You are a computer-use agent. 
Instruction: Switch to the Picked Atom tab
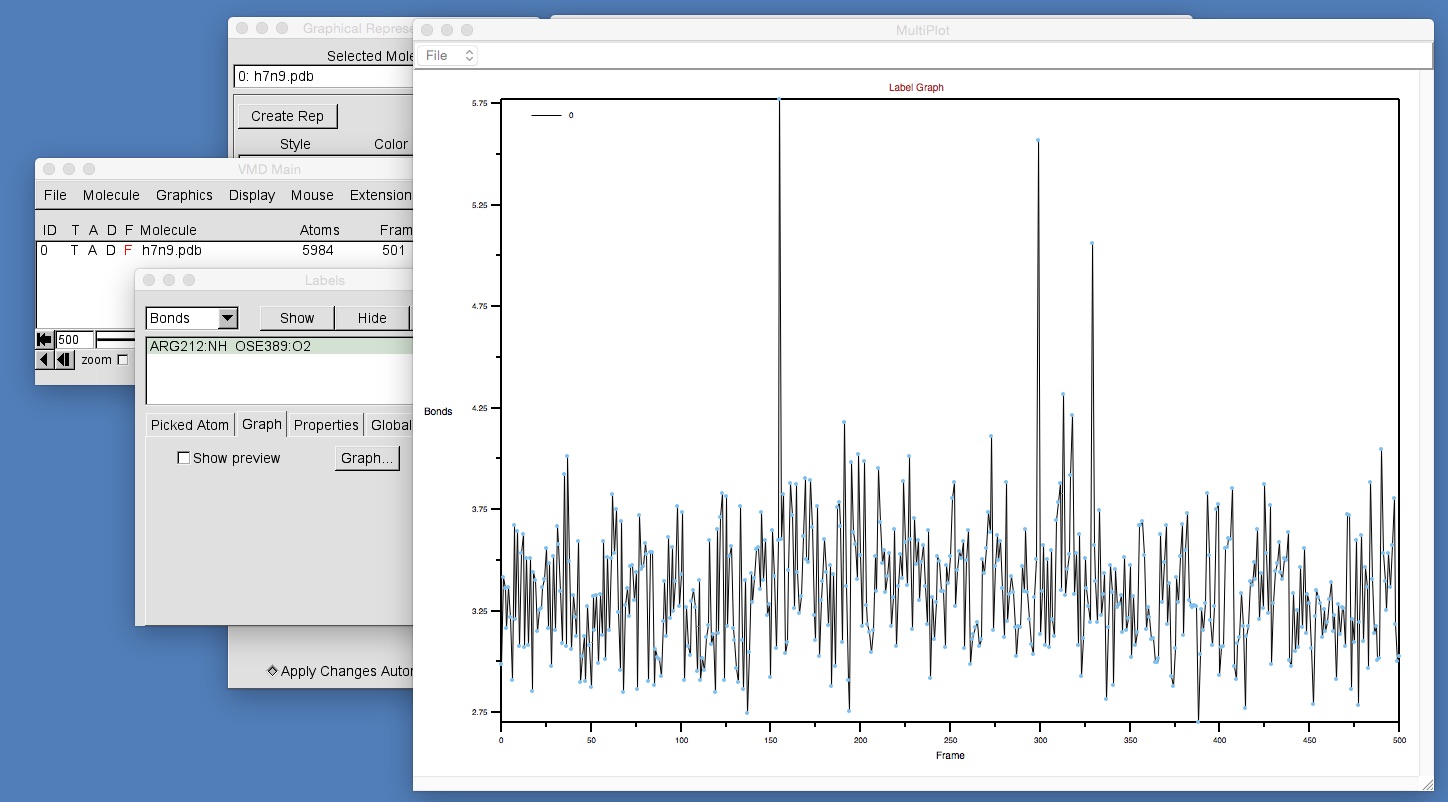coord(189,424)
